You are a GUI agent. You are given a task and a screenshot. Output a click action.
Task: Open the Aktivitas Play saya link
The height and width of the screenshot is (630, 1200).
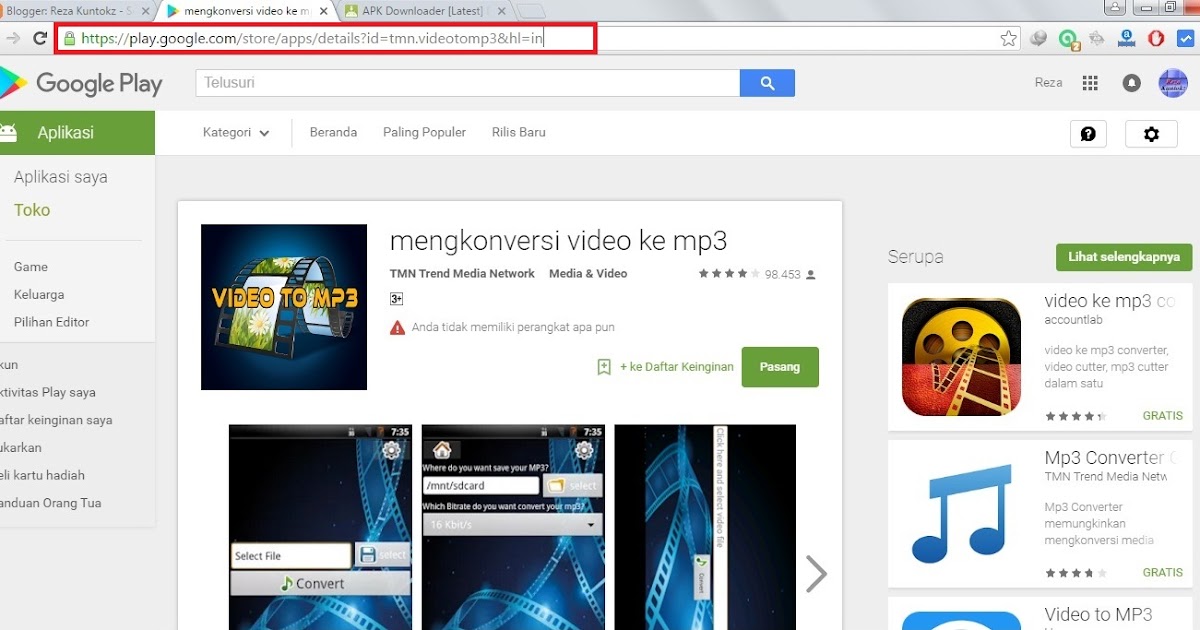(48, 392)
